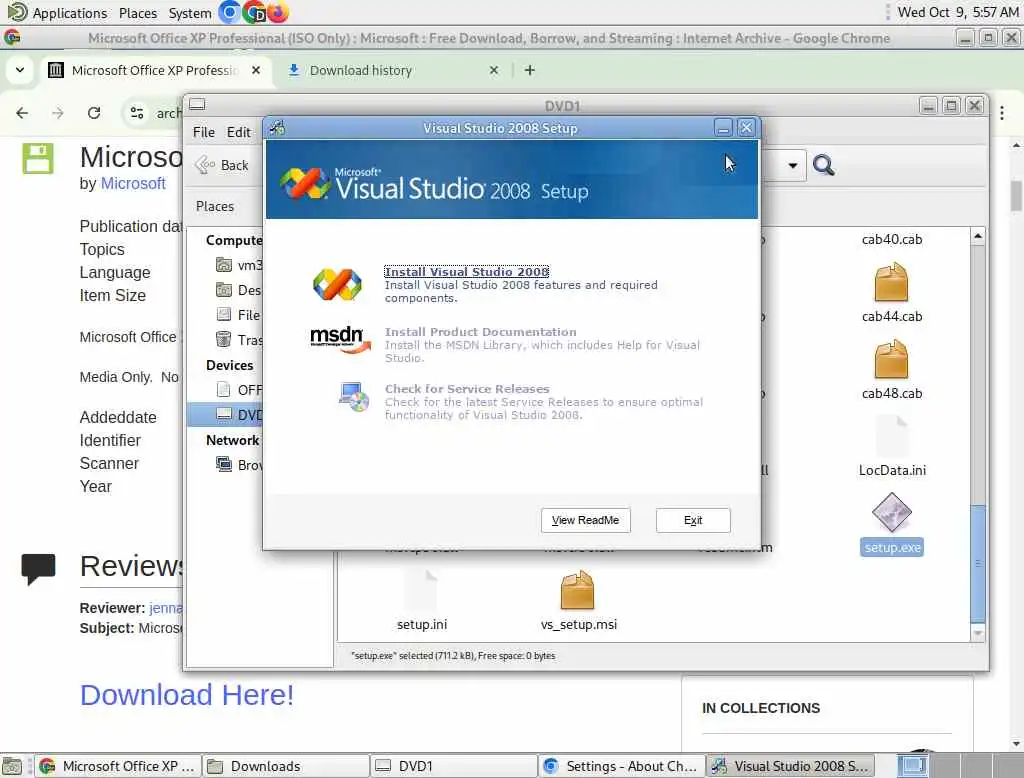Launch Firefox from top panel
1024x778 pixels.
[278, 12]
